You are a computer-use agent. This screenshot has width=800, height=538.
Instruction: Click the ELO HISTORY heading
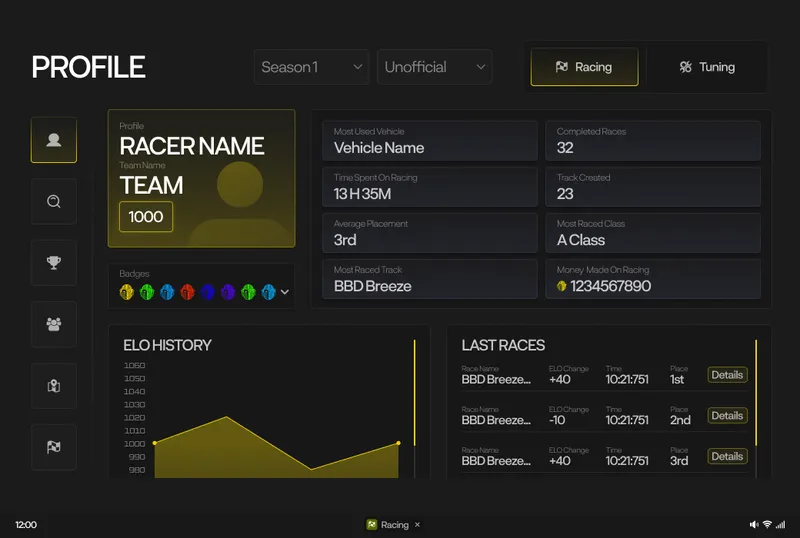click(167, 346)
